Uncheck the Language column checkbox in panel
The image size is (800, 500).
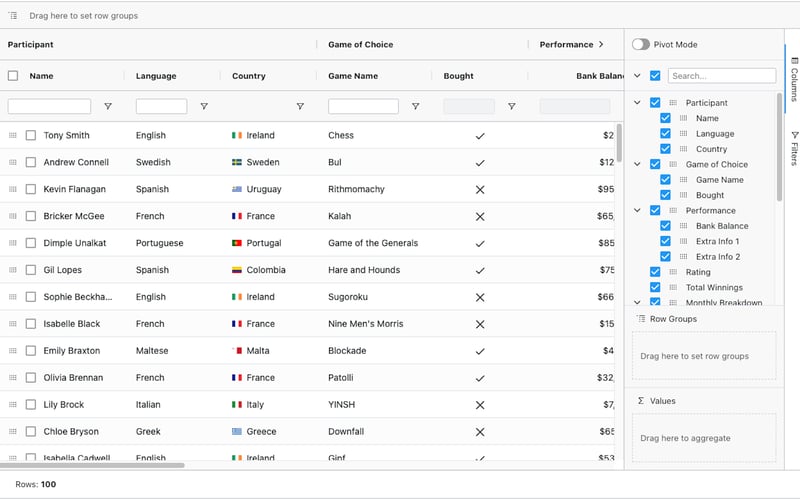click(x=665, y=133)
